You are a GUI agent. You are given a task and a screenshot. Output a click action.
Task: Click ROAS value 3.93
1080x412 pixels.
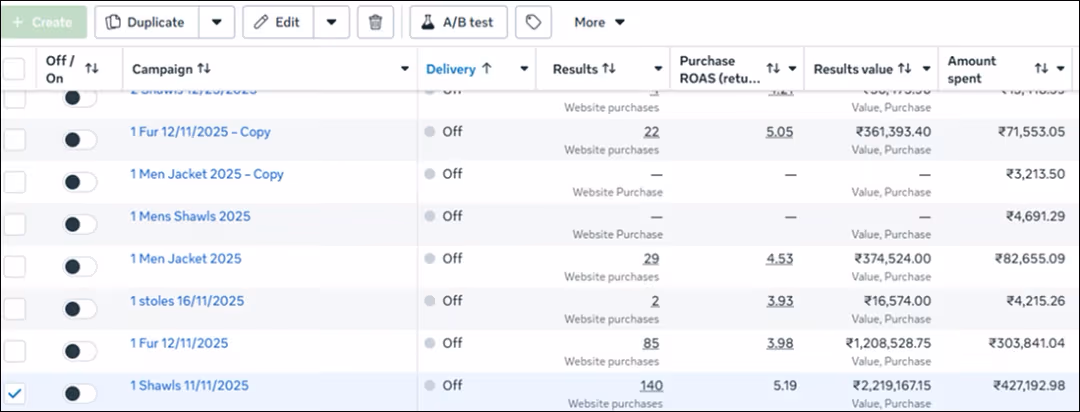pos(780,301)
